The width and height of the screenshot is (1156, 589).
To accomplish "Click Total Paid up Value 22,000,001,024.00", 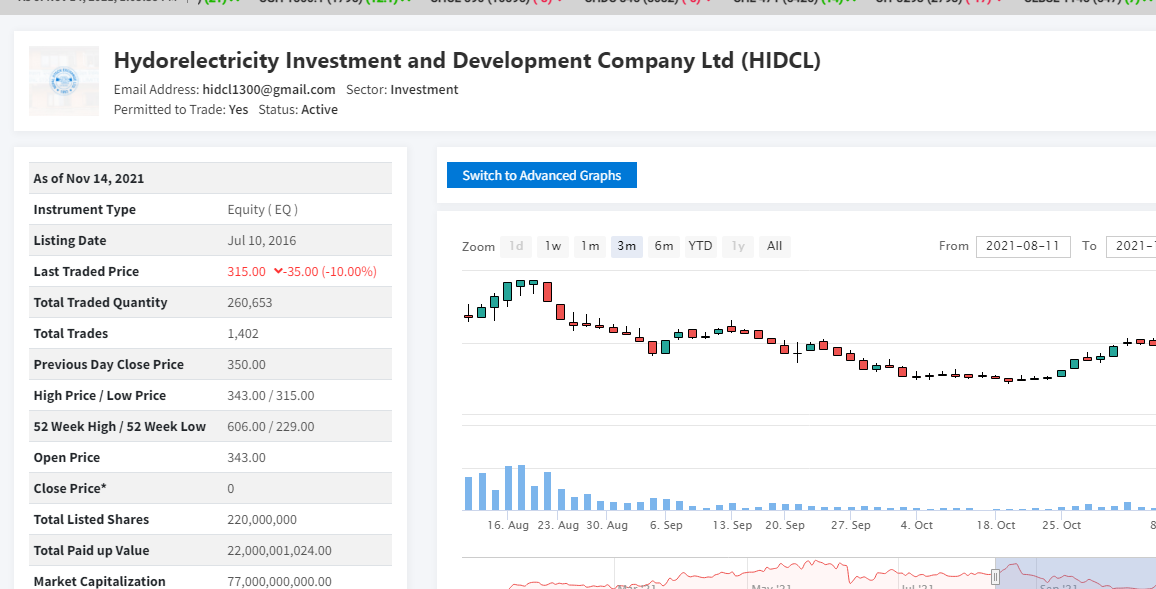I will point(279,550).
